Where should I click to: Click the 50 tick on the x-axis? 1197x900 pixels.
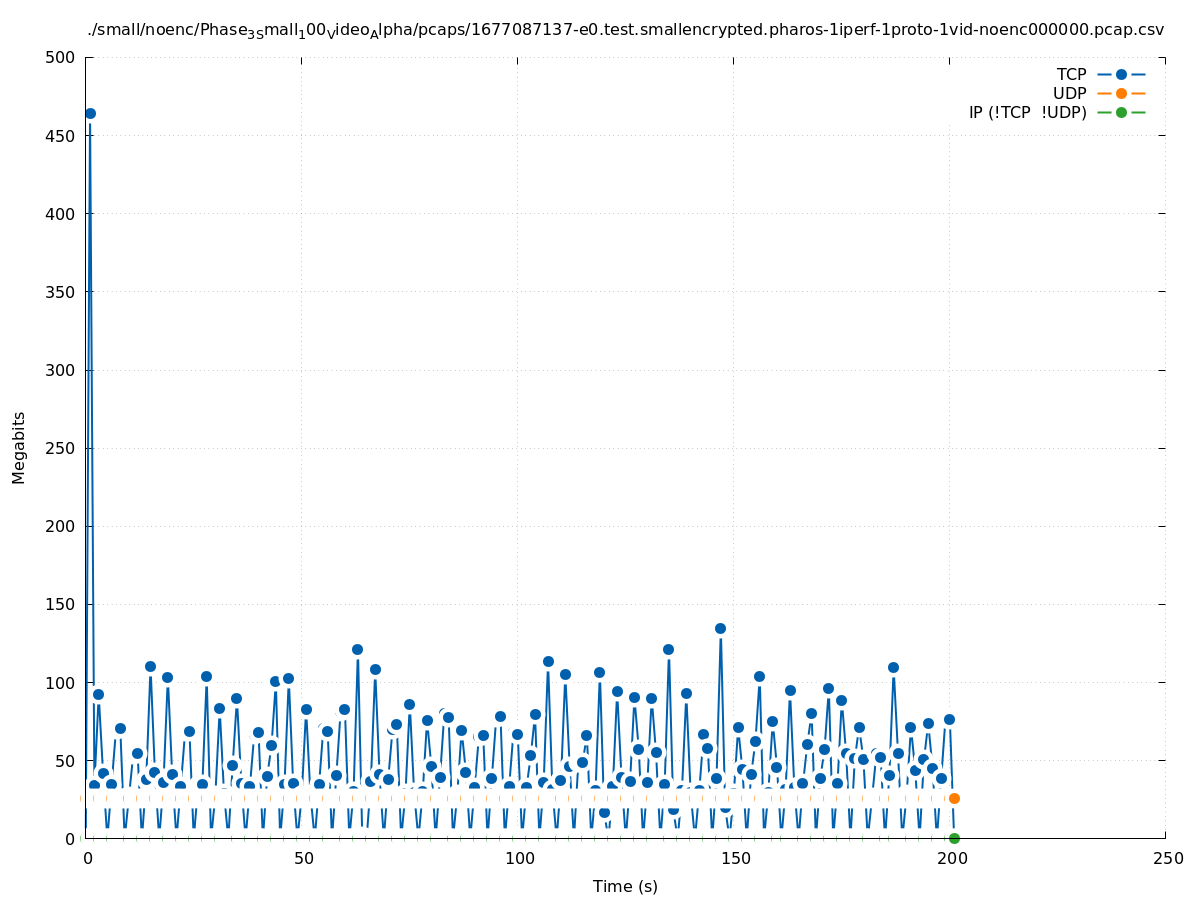(x=302, y=858)
